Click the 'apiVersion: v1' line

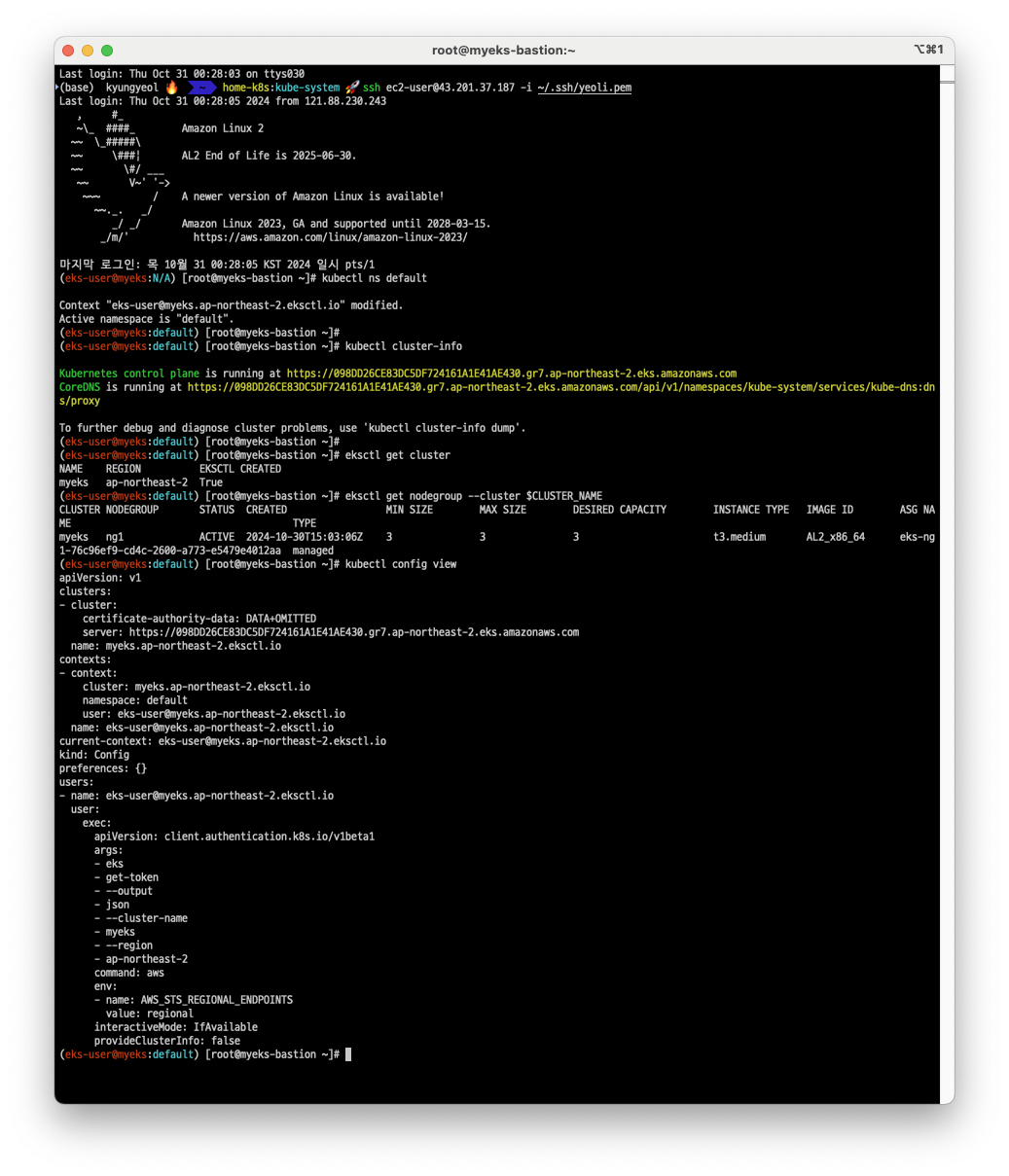(100, 578)
